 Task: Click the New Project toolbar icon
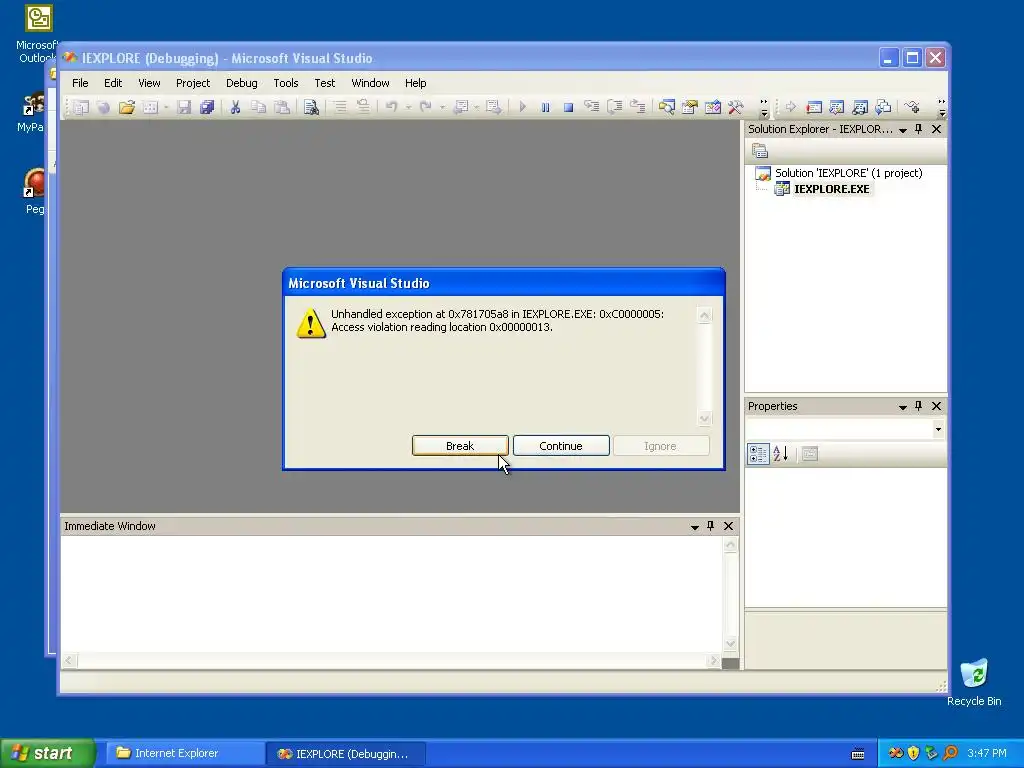click(81, 107)
